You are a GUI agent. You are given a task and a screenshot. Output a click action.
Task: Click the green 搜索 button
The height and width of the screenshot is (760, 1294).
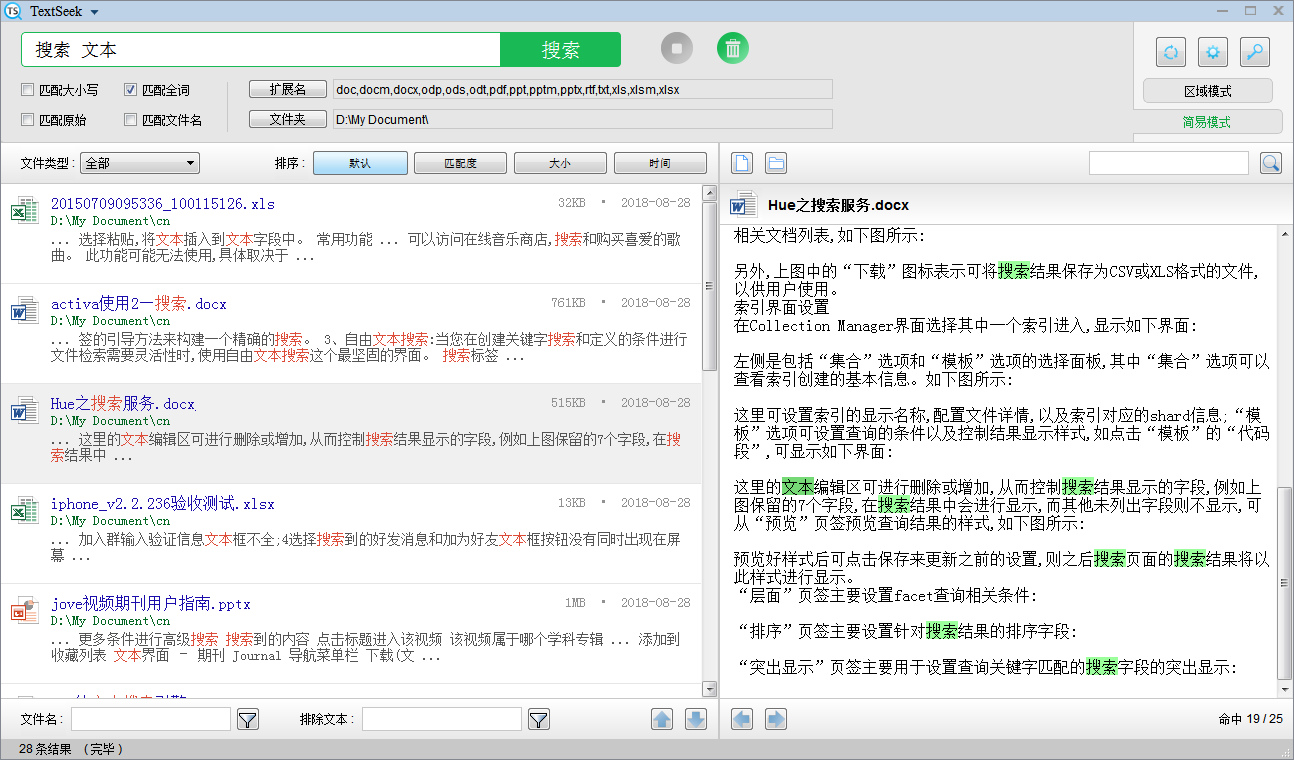click(560, 50)
